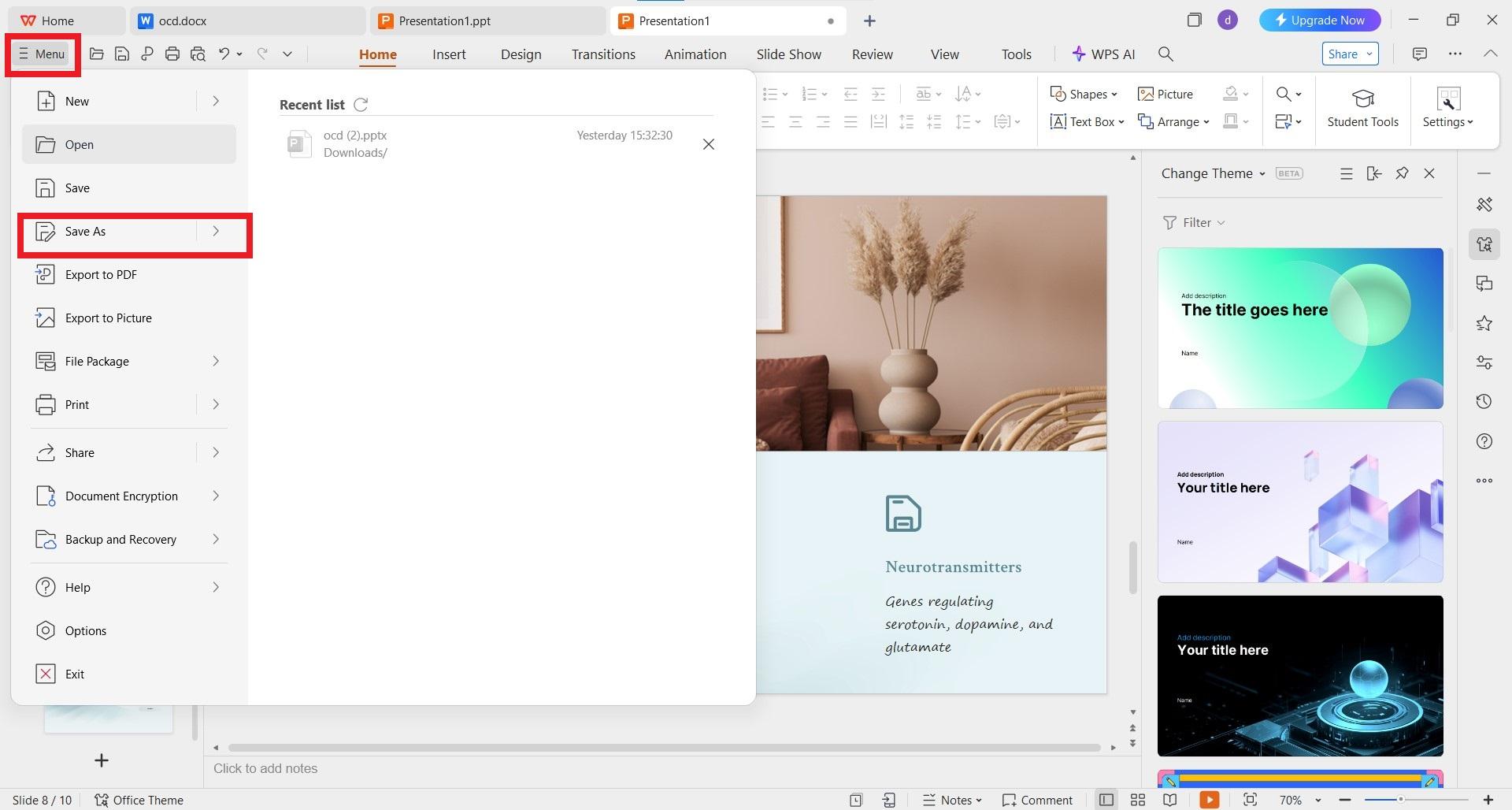The height and width of the screenshot is (810, 1512).
Task: Open the search magnifier next to WPS AI
Action: point(1165,54)
